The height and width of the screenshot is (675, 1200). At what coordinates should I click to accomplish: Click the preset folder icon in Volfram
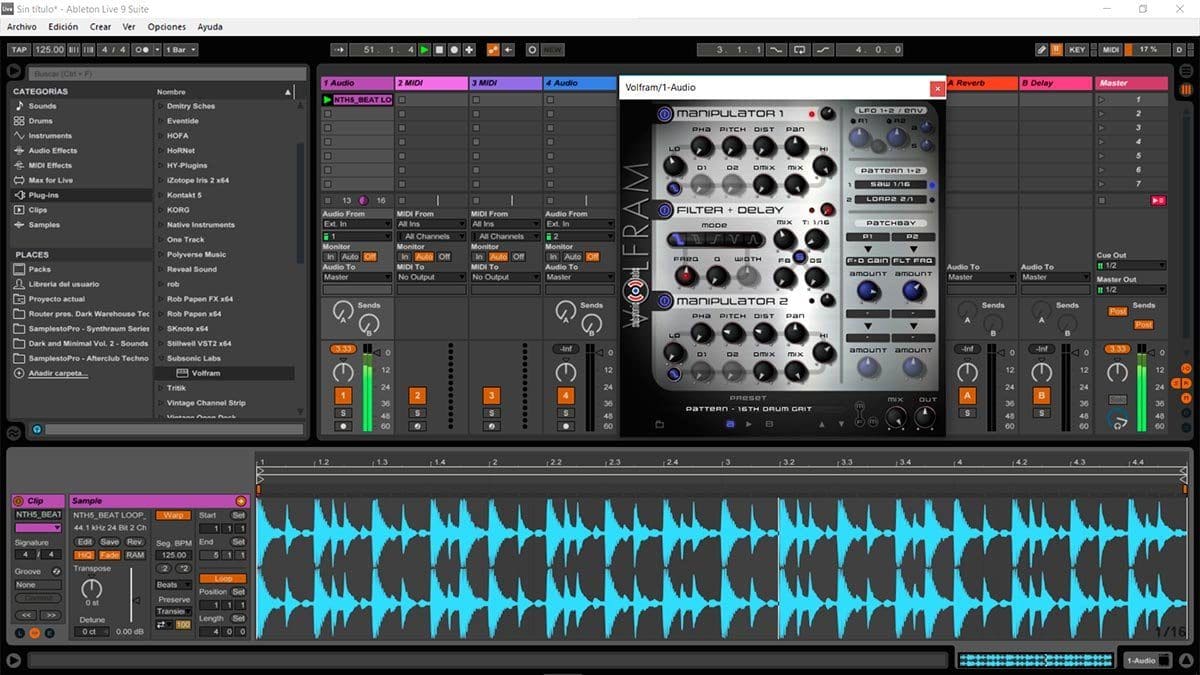point(660,424)
